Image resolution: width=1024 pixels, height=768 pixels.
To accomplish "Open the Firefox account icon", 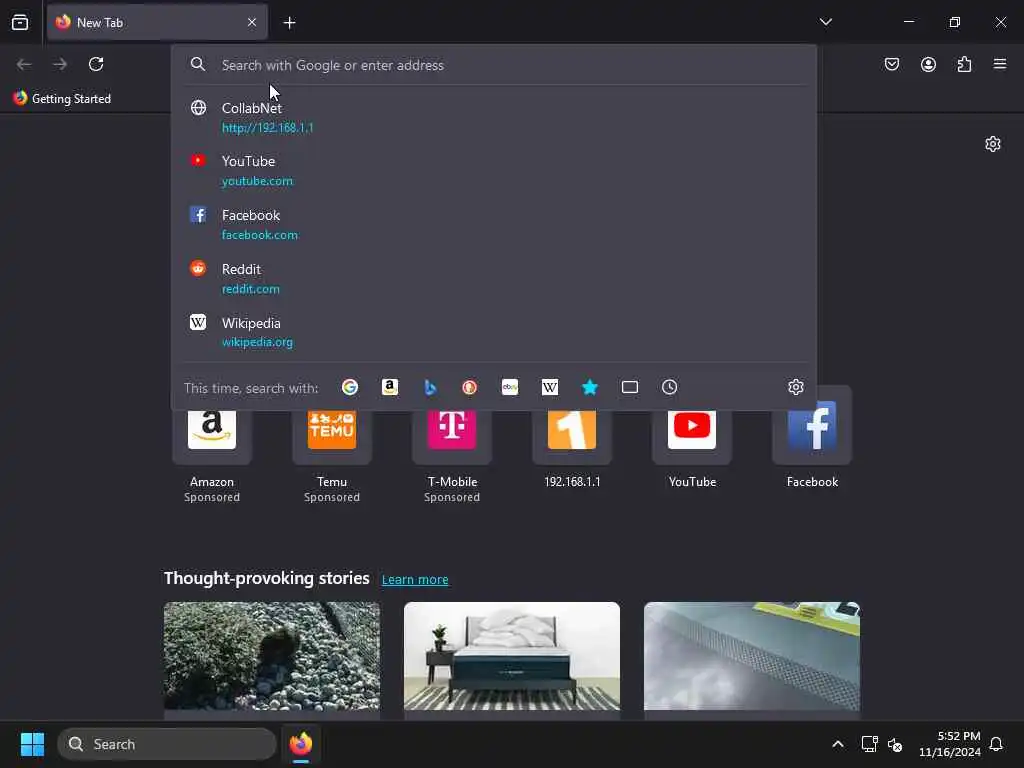I will point(928,64).
